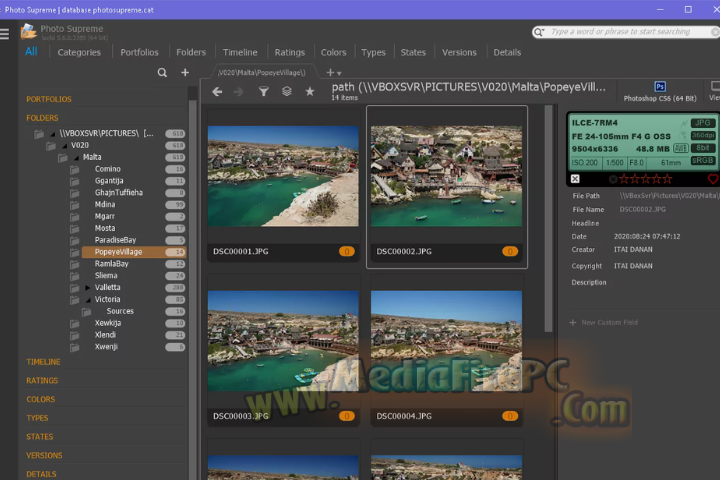Click the search magnifier in search box

pyautogui.click(x=539, y=32)
